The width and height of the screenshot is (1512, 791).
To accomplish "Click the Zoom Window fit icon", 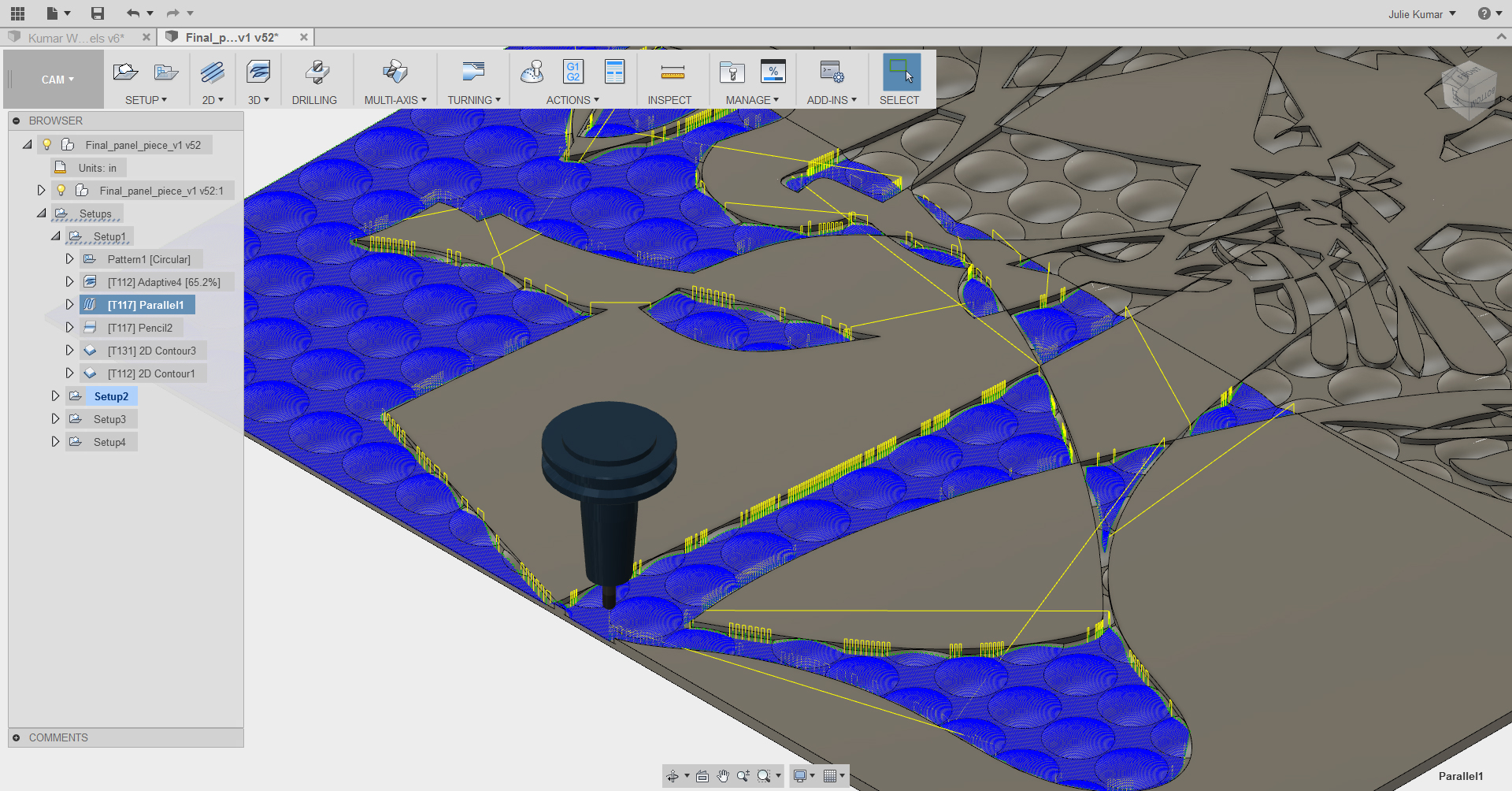I will click(764, 776).
